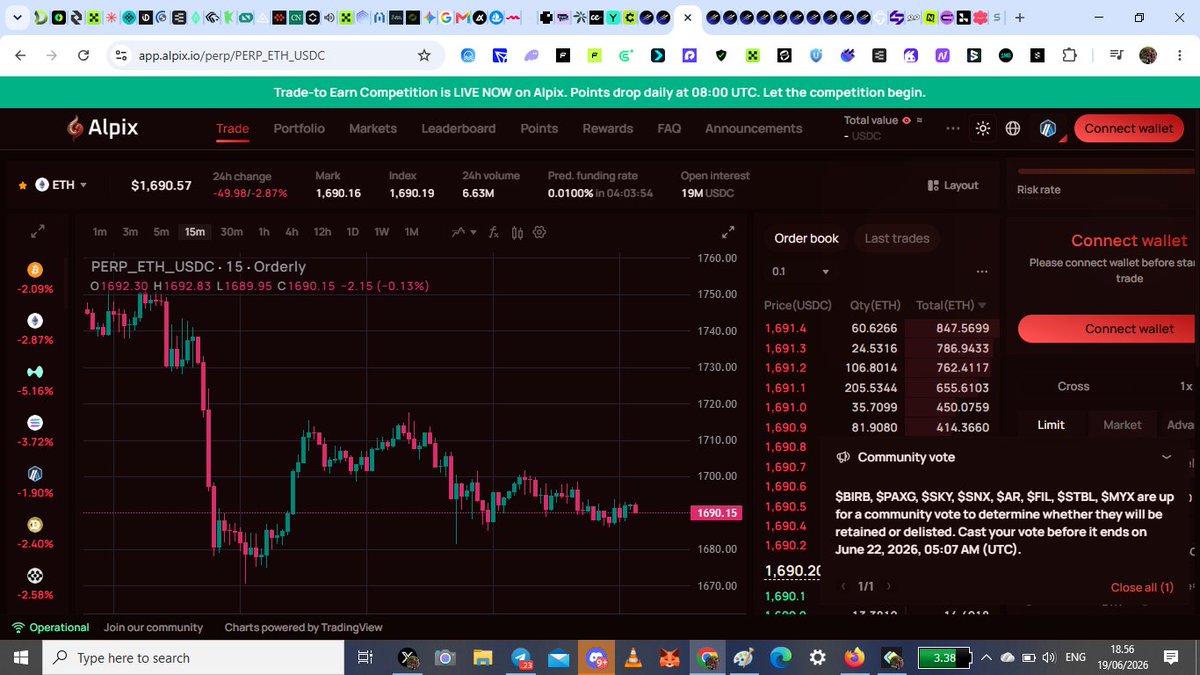Open the Arbitrum network selector icon

(x=1047, y=128)
